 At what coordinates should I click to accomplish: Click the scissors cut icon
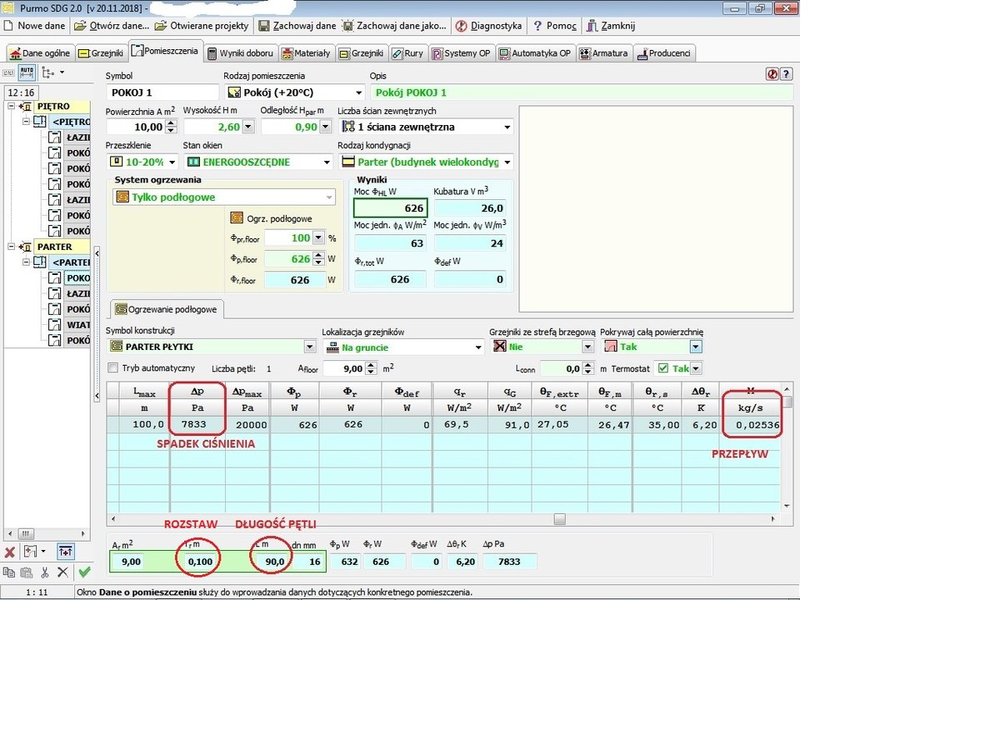[44, 572]
